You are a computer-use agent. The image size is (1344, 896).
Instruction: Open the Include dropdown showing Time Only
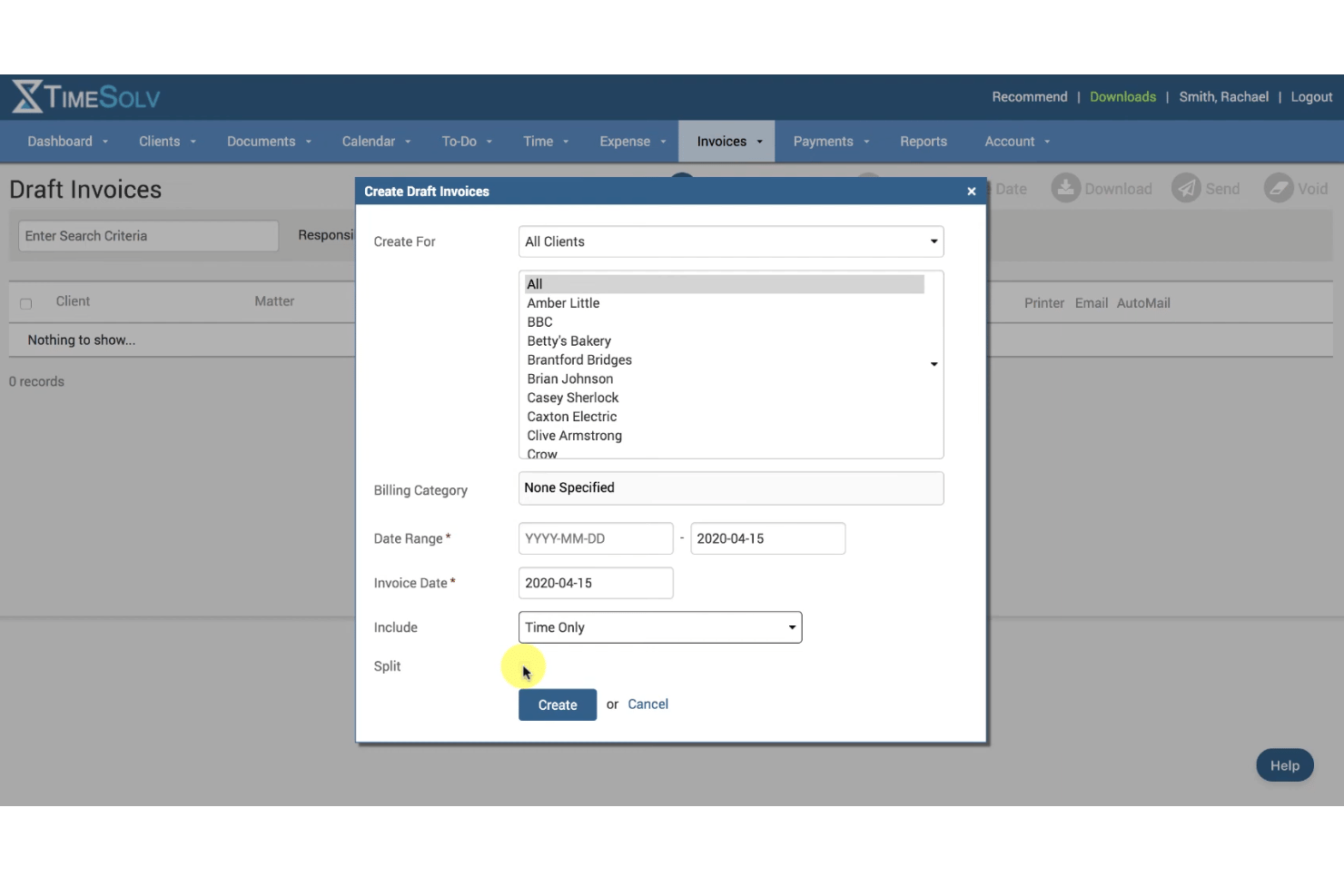point(660,627)
